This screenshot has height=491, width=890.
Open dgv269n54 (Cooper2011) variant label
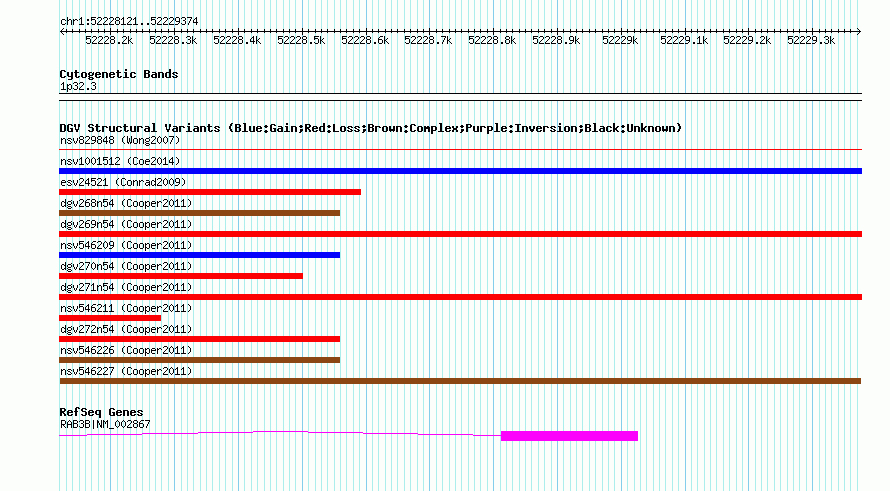click(x=126, y=224)
